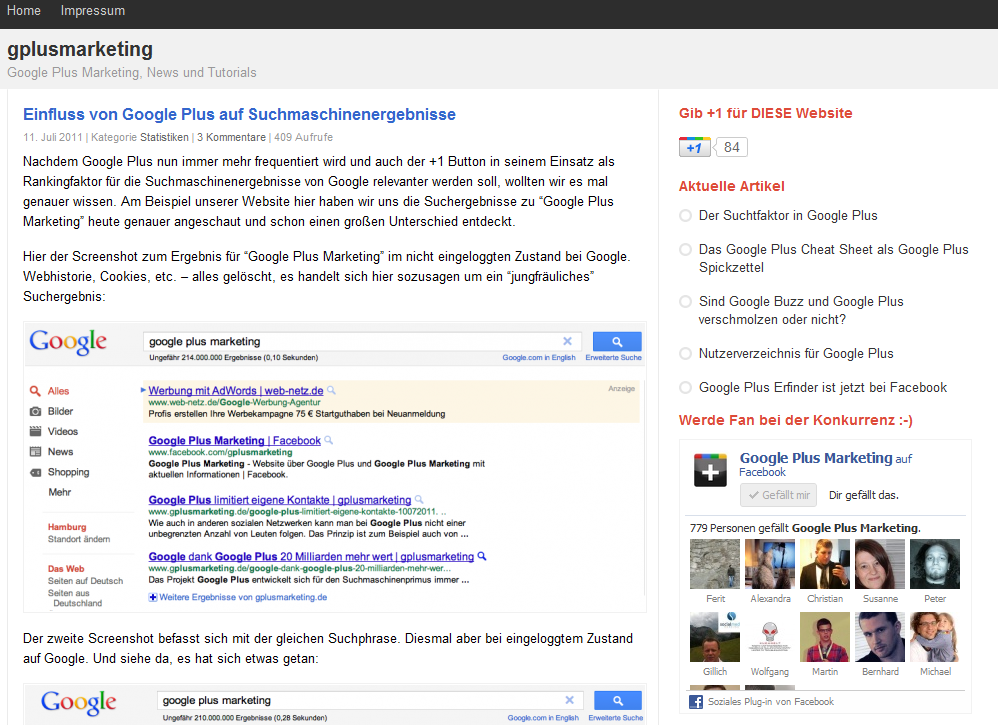Screen dimensions: 998x725
Task: Select Alles magnifier icon in sidebar
Action: coord(35,391)
